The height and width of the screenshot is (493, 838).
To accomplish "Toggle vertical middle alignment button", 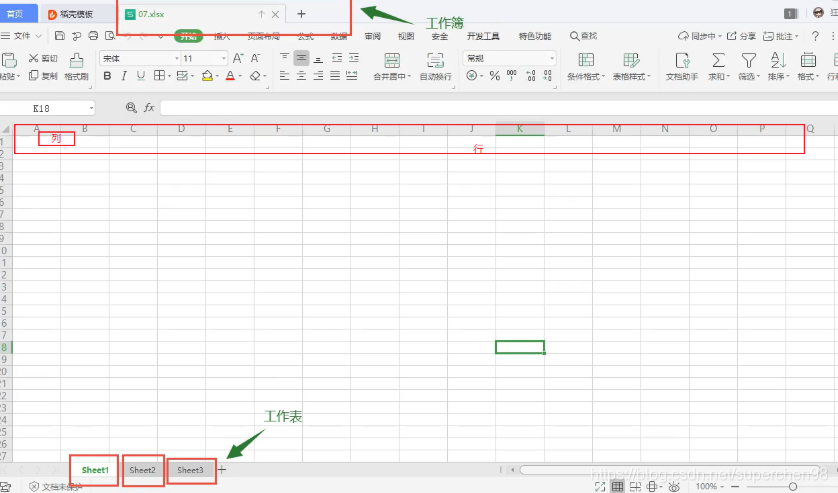I will 301,58.
